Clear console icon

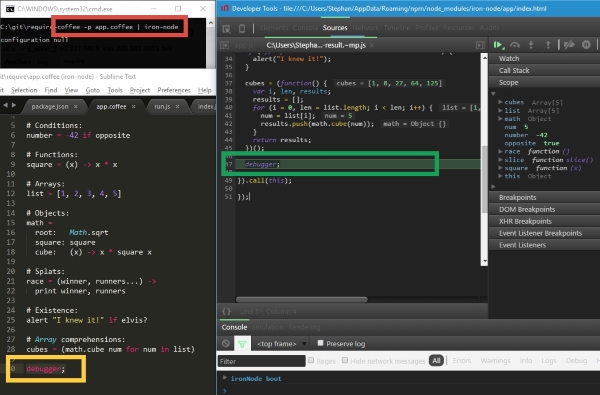click(x=226, y=343)
